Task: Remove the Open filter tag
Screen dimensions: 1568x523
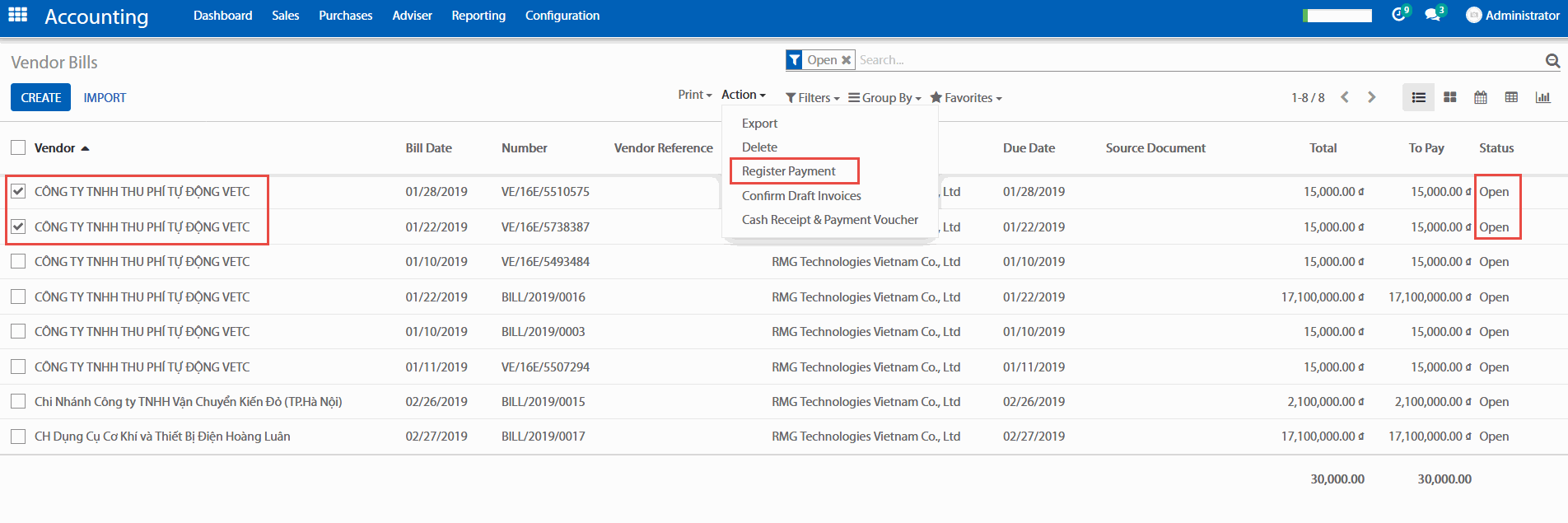Action: coord(846,60)
